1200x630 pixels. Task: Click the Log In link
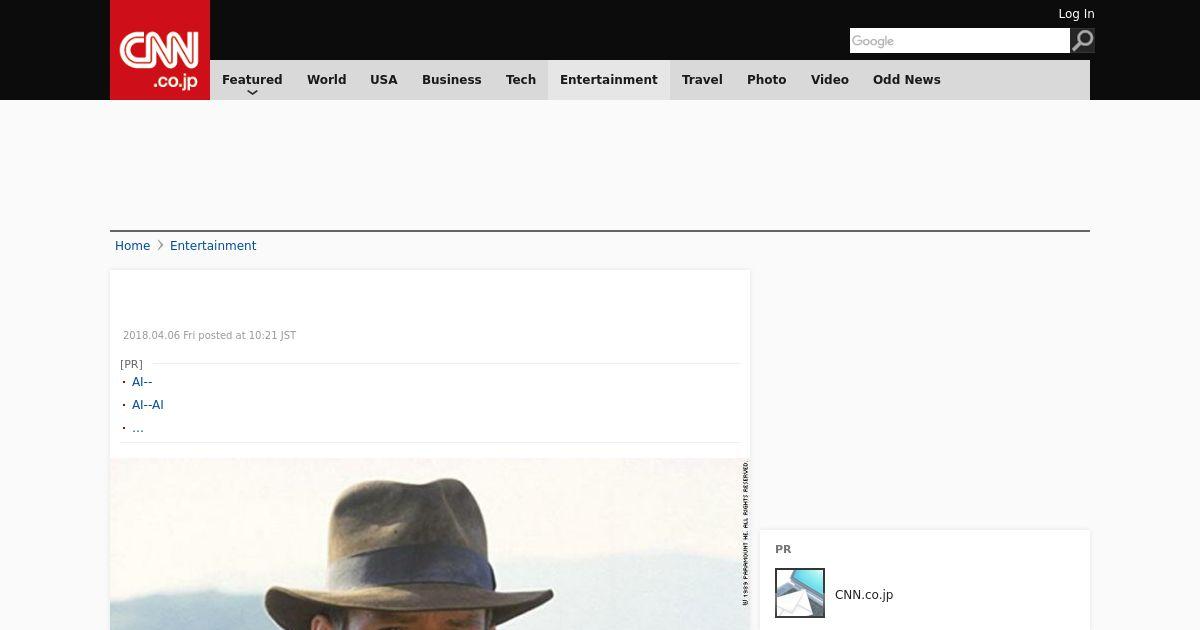point(1076,14)
